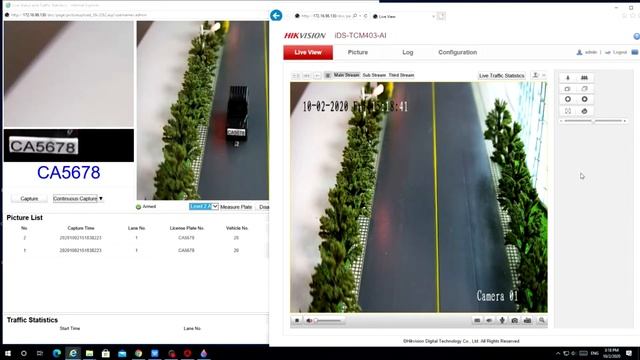Open the Live View tab
Screen dimensions: 640x360
click(x=308, y=52)
